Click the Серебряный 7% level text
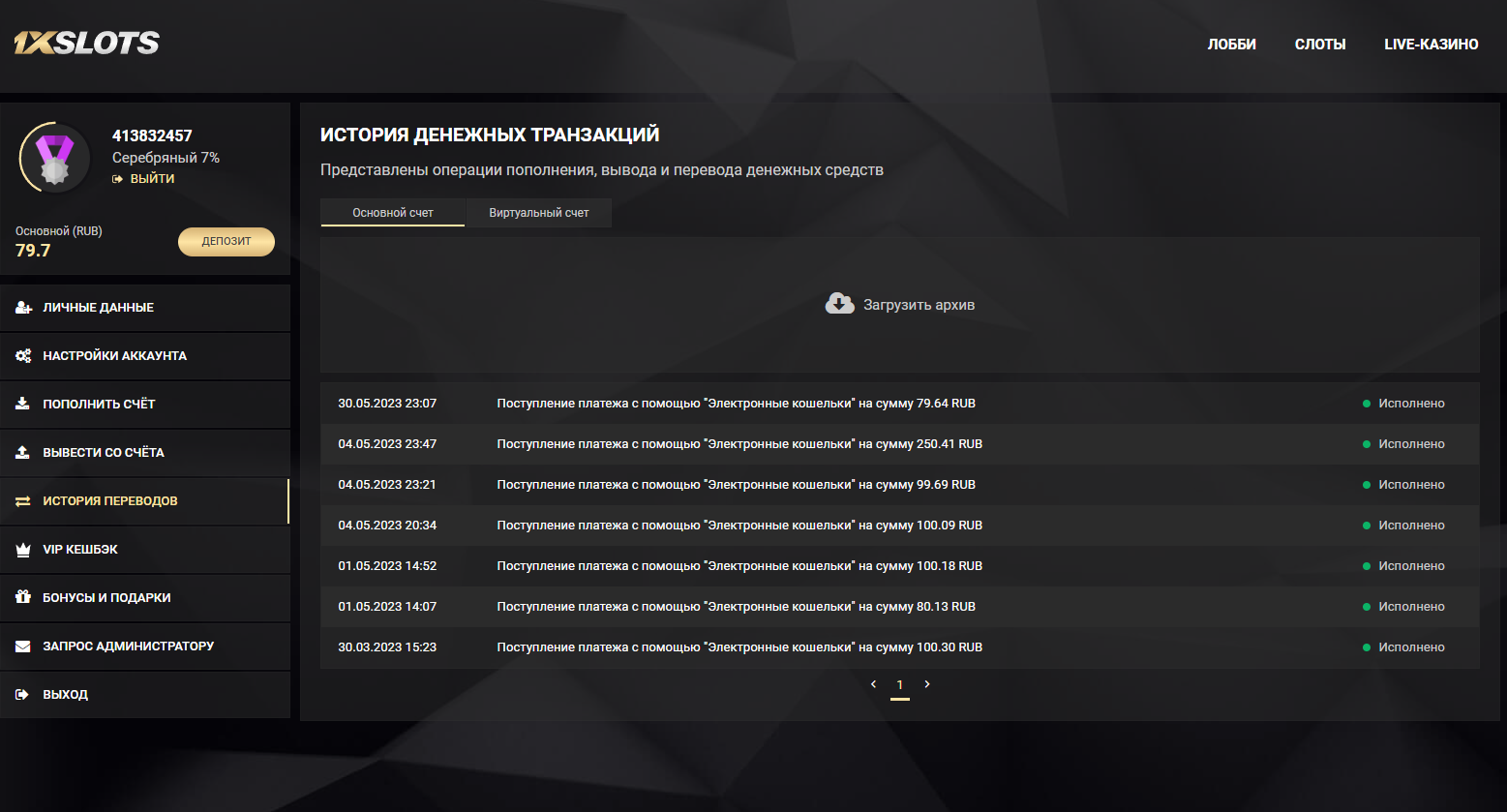 point(166,158)
